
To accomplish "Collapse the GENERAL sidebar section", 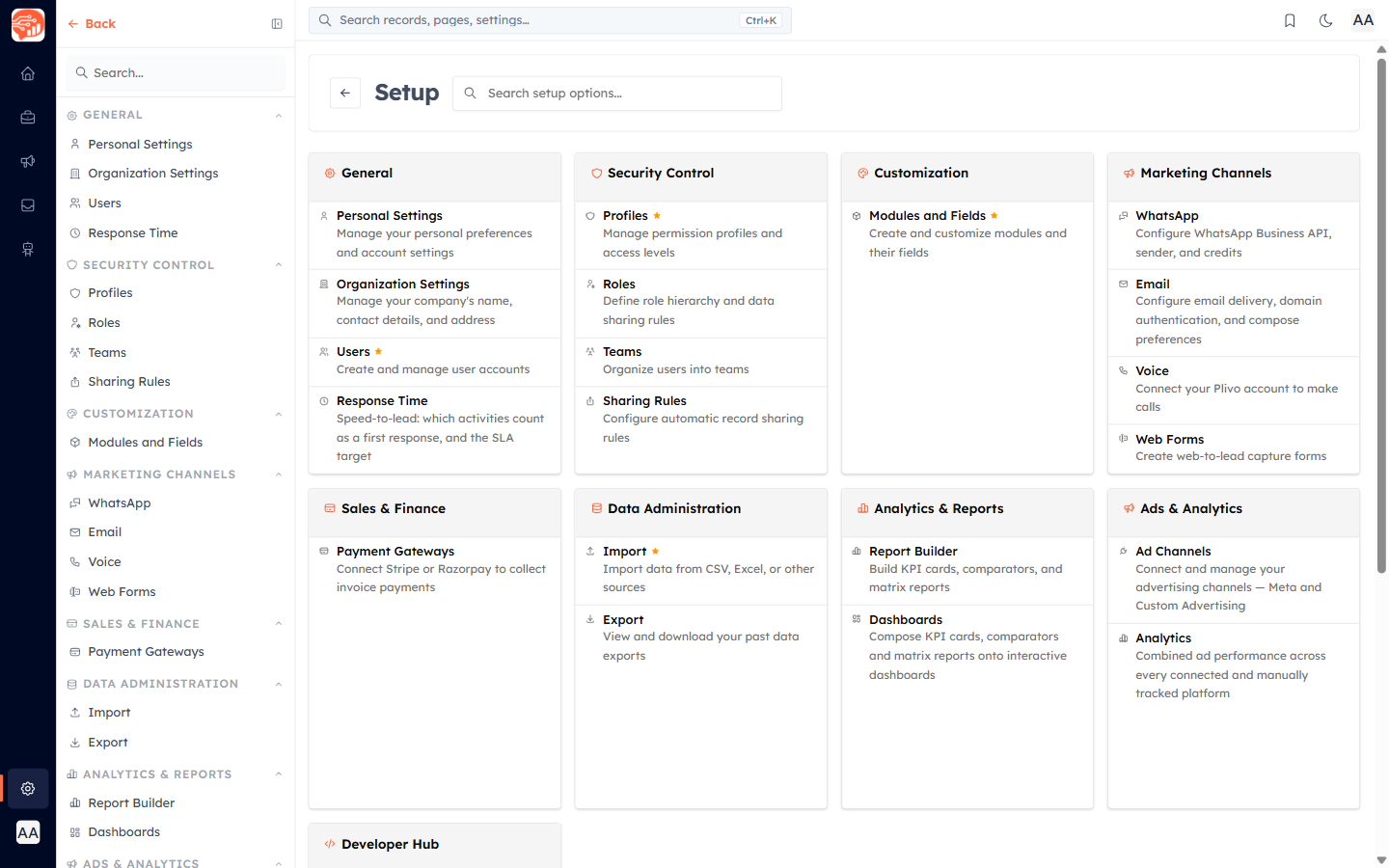I will [279, 116].
